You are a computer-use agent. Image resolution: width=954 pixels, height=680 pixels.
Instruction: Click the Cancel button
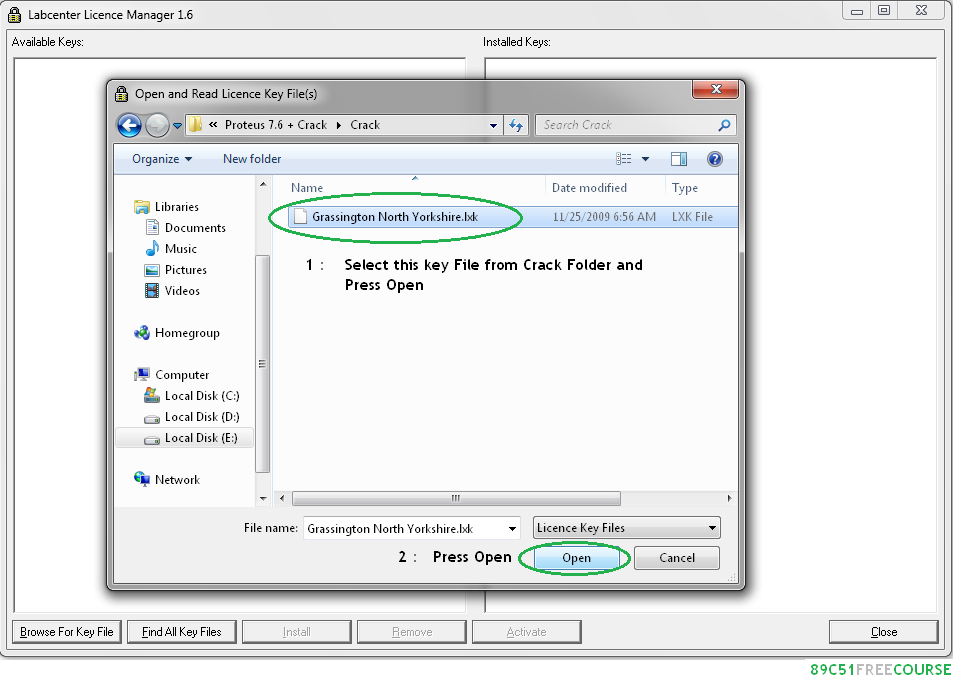click(677, 558)
